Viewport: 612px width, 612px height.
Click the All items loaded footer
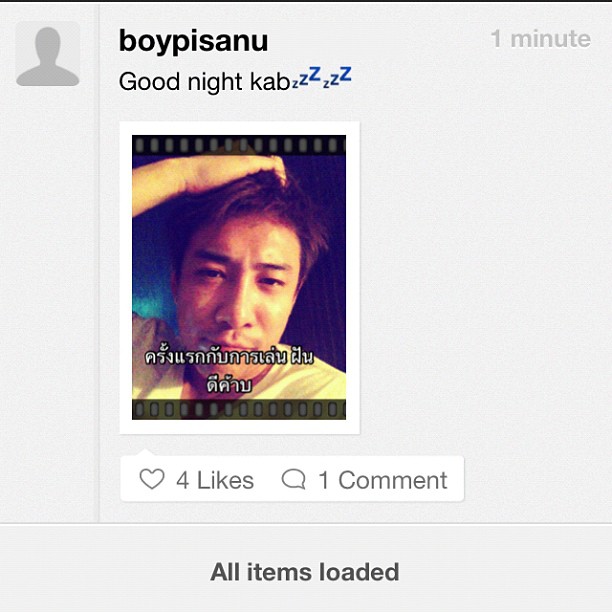pyautogui.click(x=305, y=572)
